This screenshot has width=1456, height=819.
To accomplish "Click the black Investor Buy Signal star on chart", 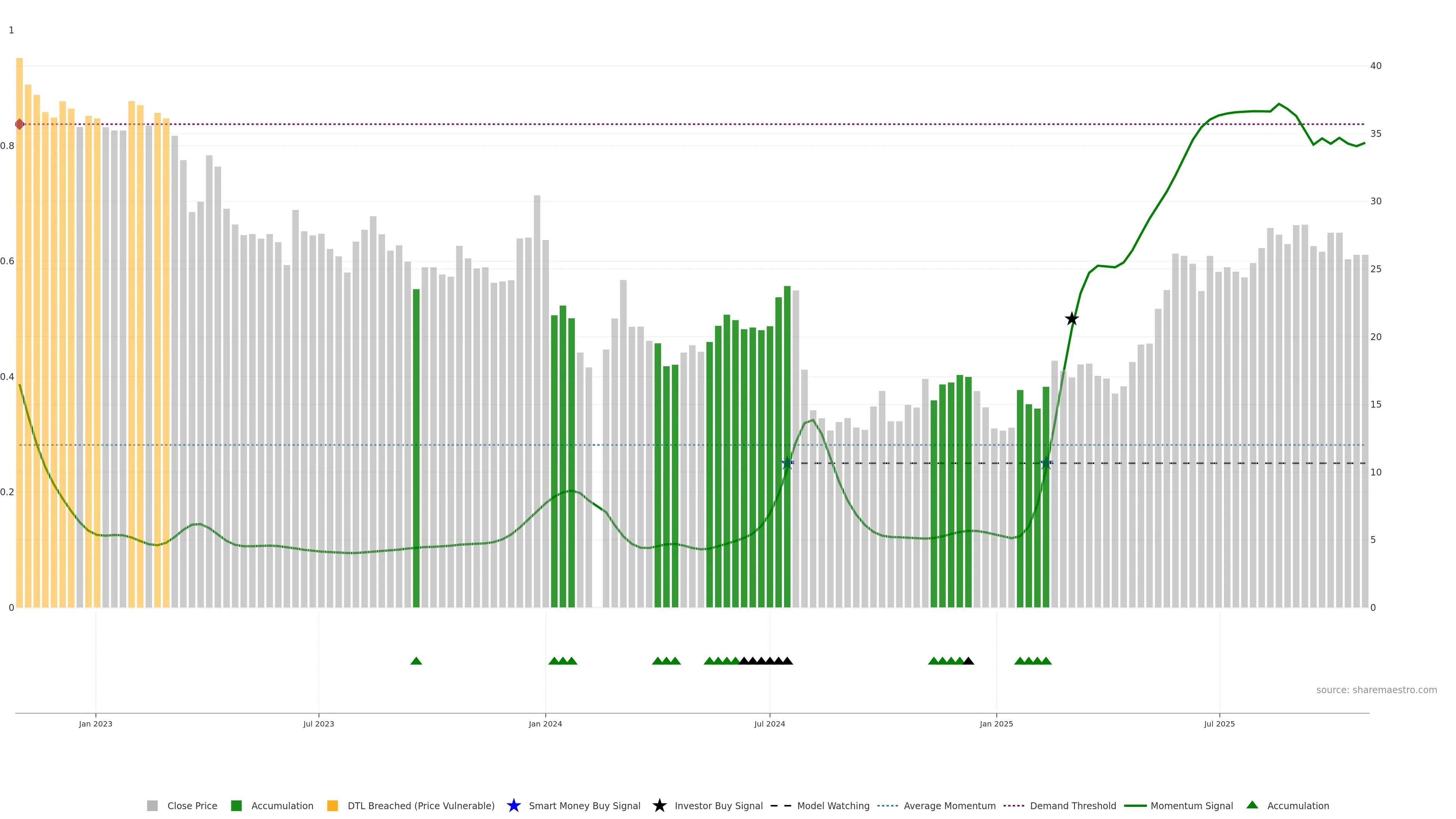I will [1072, 319].
